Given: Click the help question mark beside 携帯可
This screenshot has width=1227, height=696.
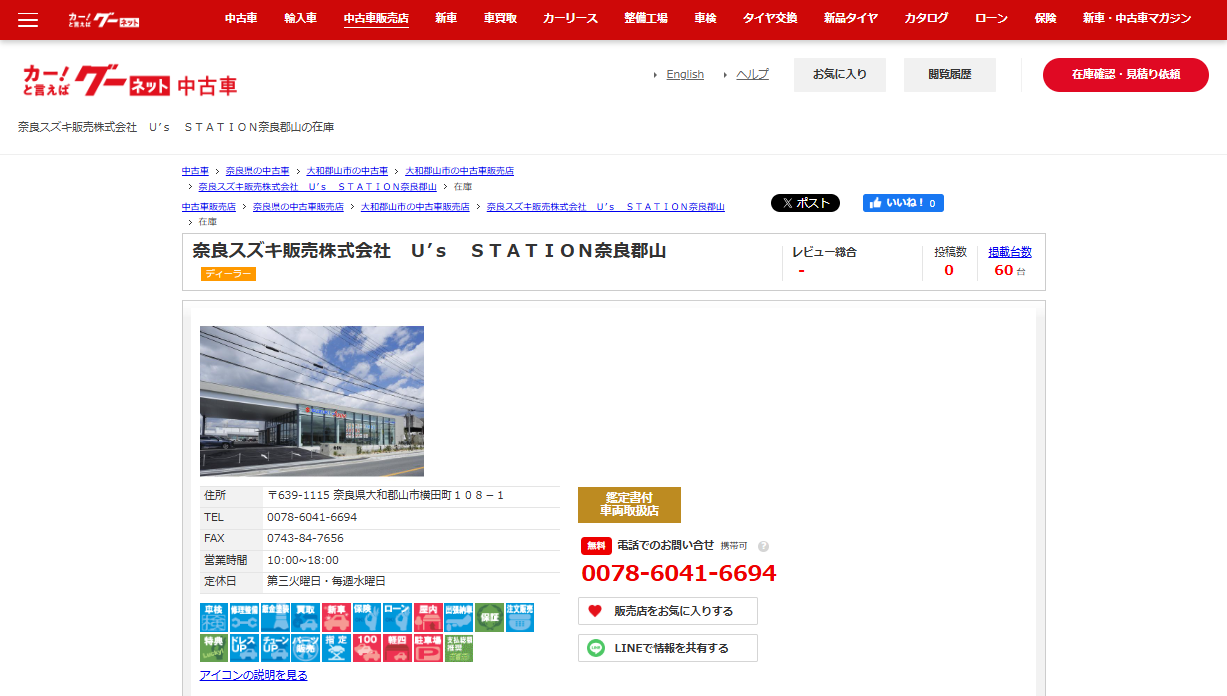Looking at the screenshot, I should point(763,546).
